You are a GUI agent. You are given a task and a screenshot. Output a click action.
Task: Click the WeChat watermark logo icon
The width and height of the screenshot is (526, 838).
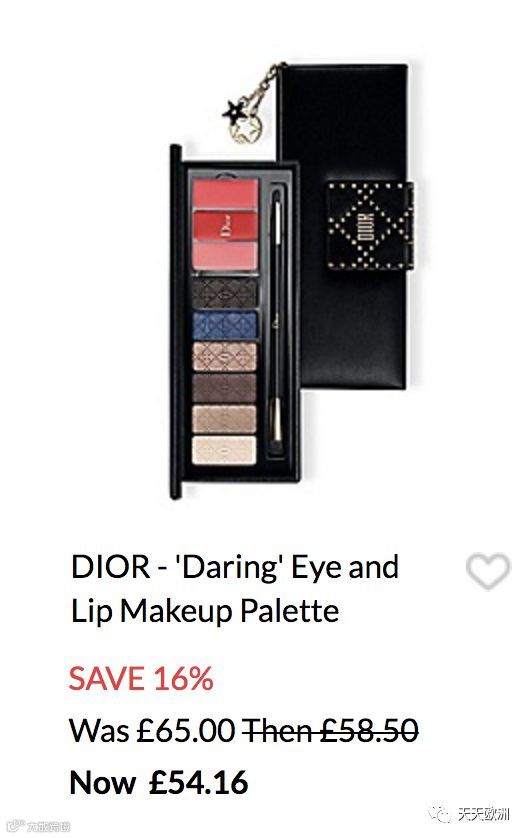(x=442, y=814)
